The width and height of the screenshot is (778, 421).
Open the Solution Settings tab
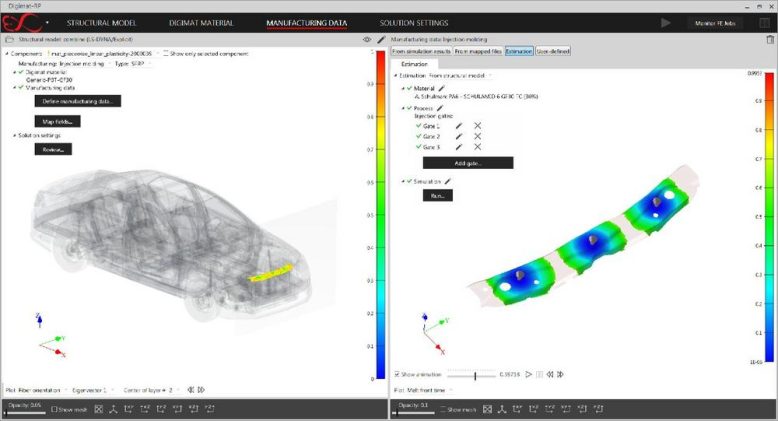(x=414, y=22)
